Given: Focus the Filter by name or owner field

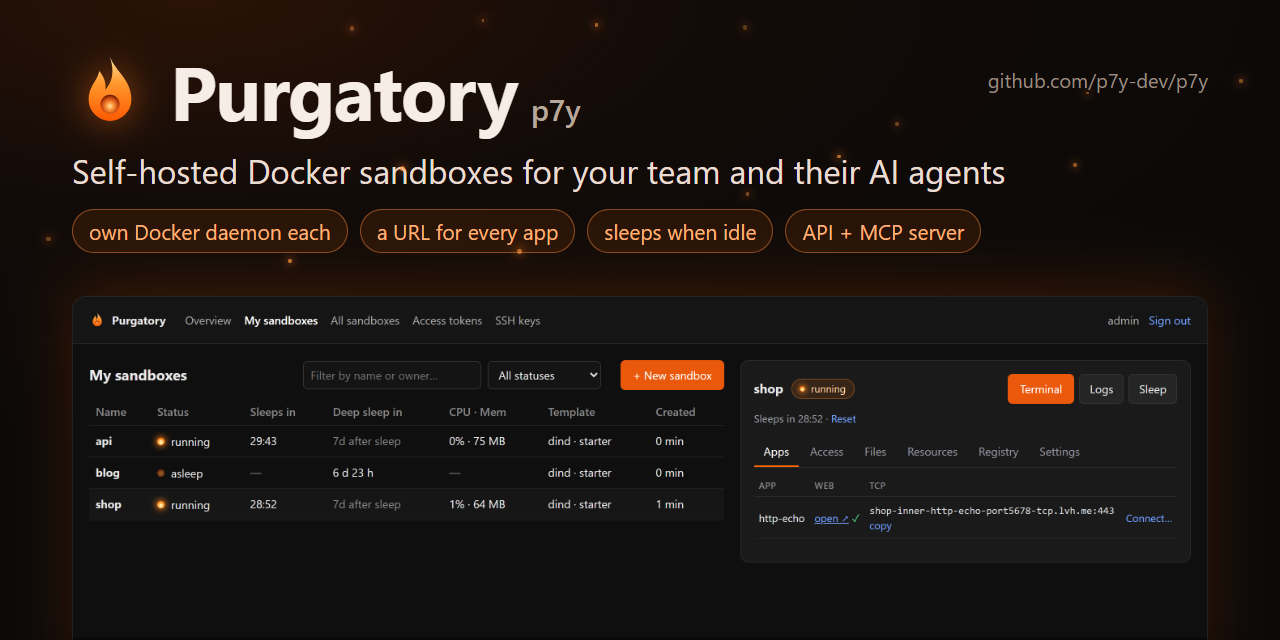Looking at the screenshot, I should (x=392, y=375).
